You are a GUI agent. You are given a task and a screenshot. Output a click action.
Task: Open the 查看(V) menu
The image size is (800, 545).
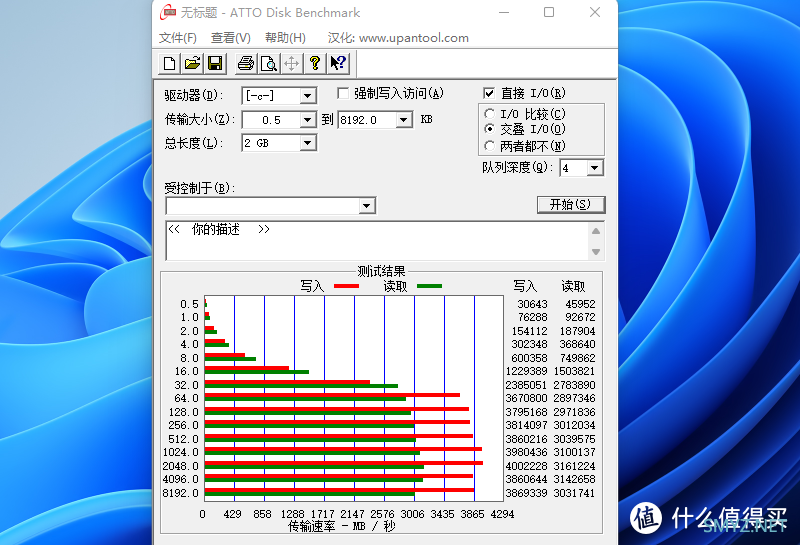coord(231,38)
